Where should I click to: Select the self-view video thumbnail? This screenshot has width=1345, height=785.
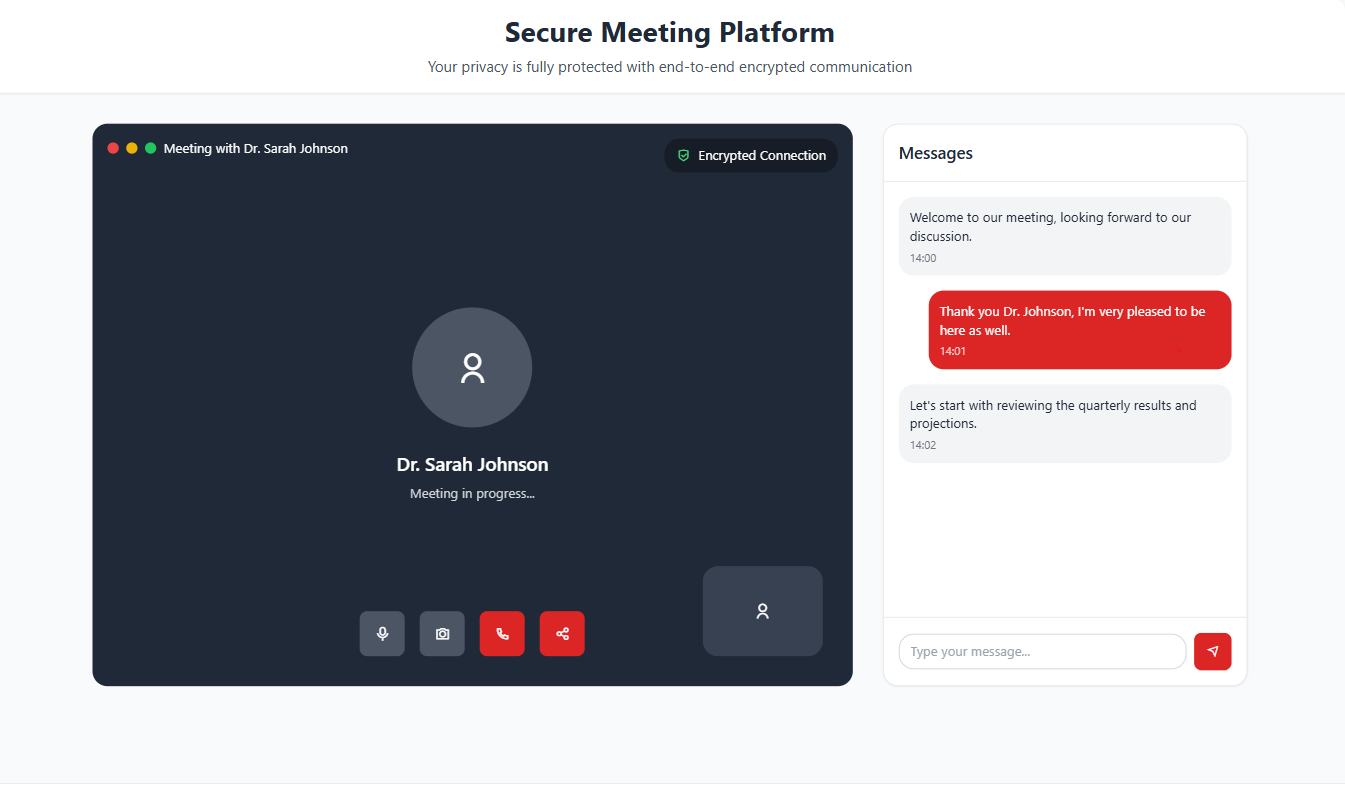tap(762, 611)
